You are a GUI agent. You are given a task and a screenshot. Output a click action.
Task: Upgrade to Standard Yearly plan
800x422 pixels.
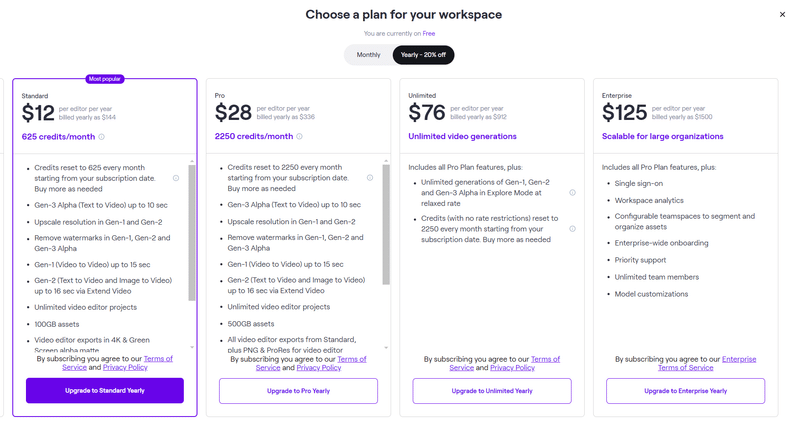coord(105,391)
